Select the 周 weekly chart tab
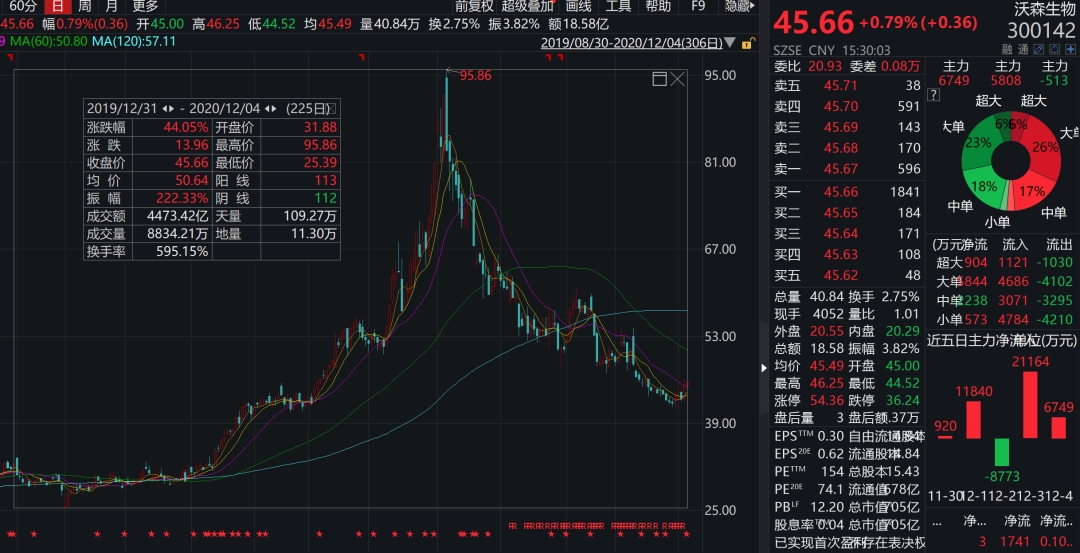The image size is (1080, 553). tap(84, 6)
